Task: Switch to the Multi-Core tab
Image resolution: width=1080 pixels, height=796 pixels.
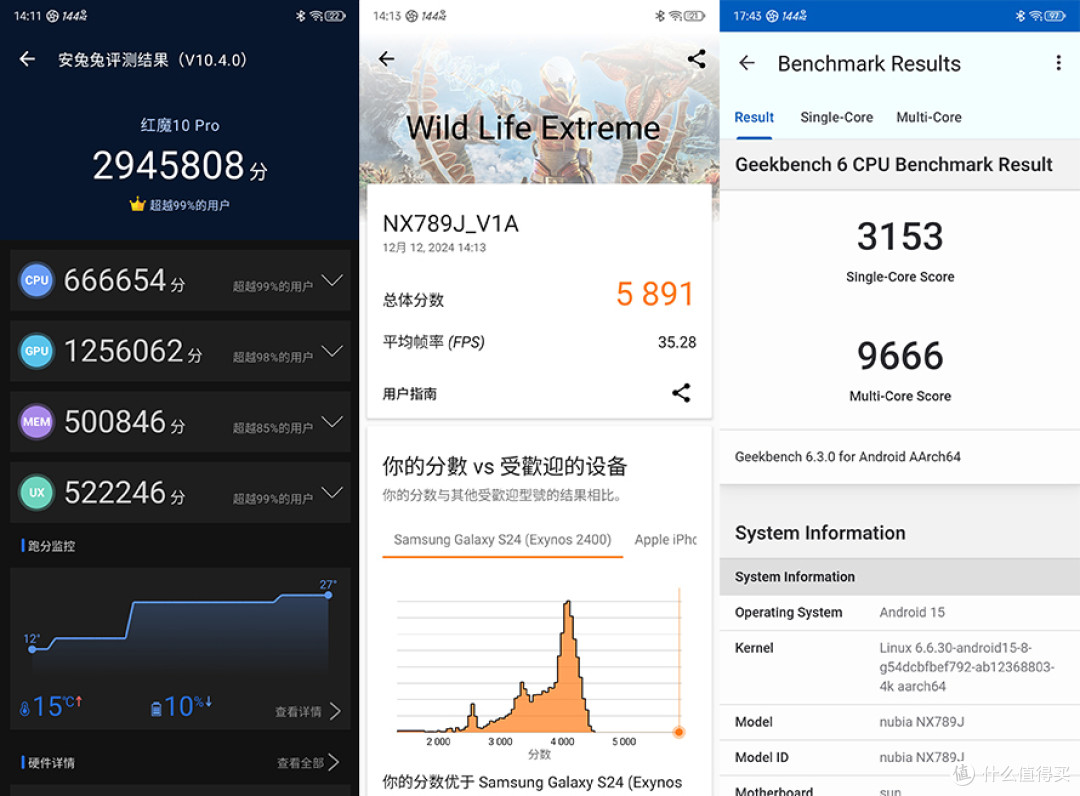Action: 928,117
